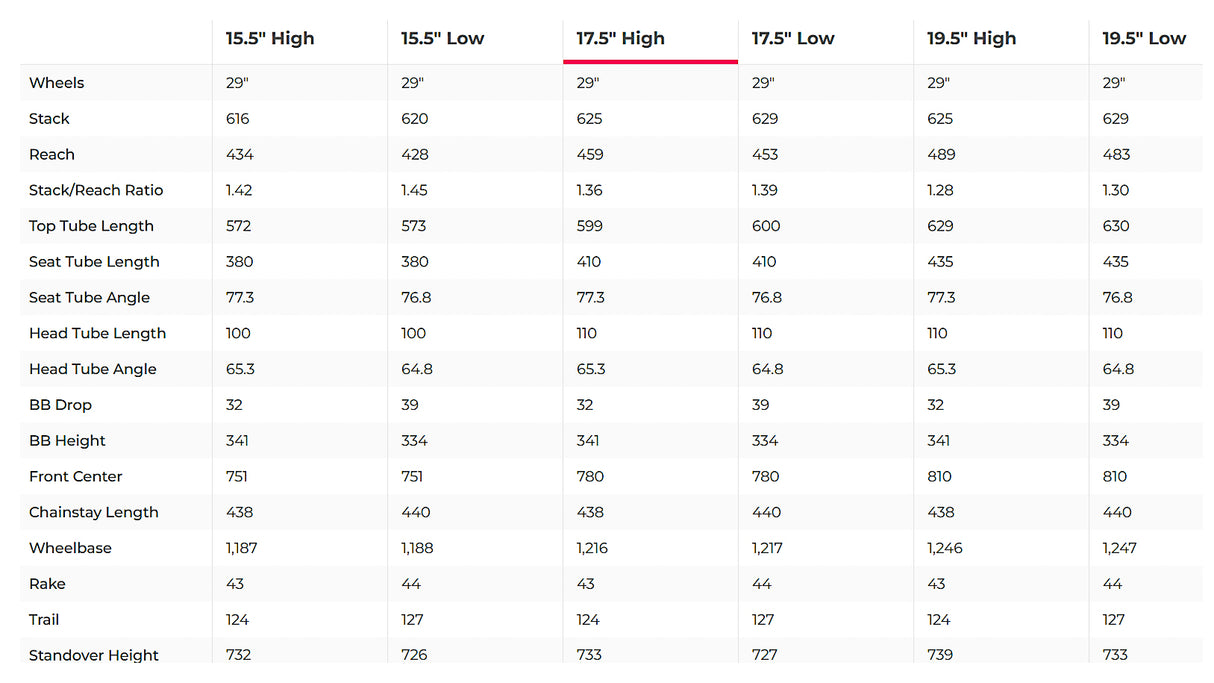The height and width of the screenshot is (683, 1214).
Task: Switch to the 17.5" Low column
Action: 793,39
